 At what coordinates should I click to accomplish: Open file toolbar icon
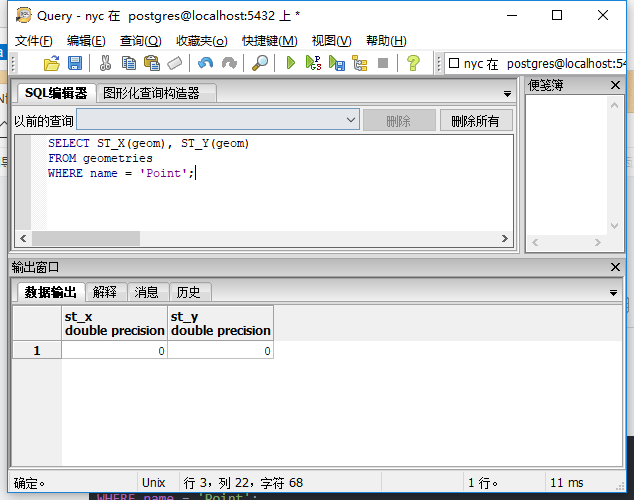pos(52,63)
